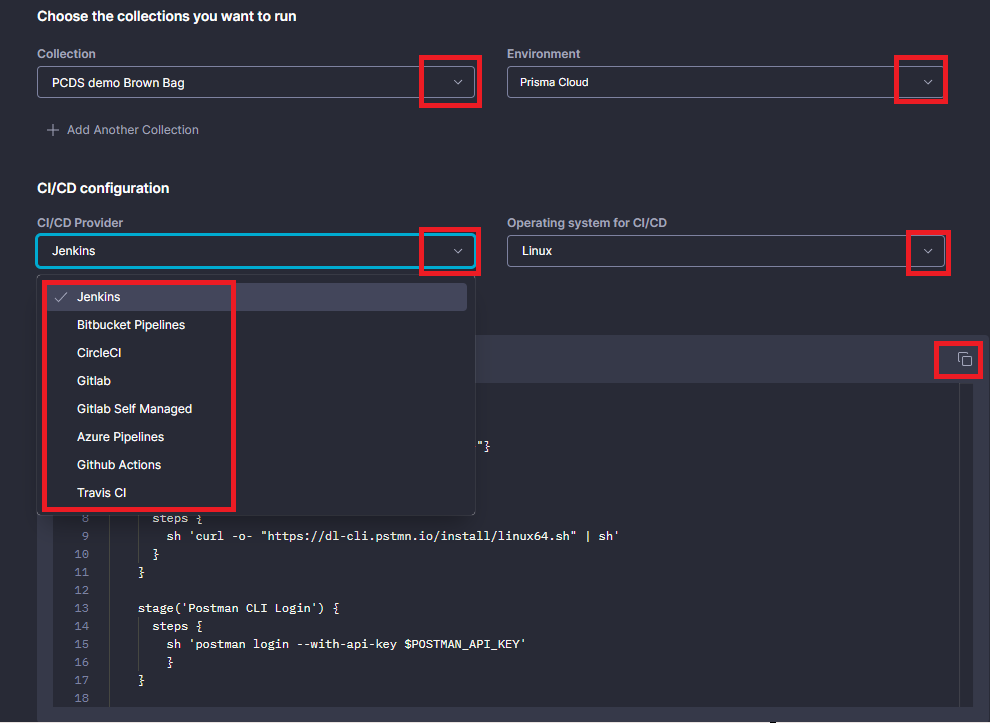Open the Operating system dropdown chevron

click(x=927, y=251)
